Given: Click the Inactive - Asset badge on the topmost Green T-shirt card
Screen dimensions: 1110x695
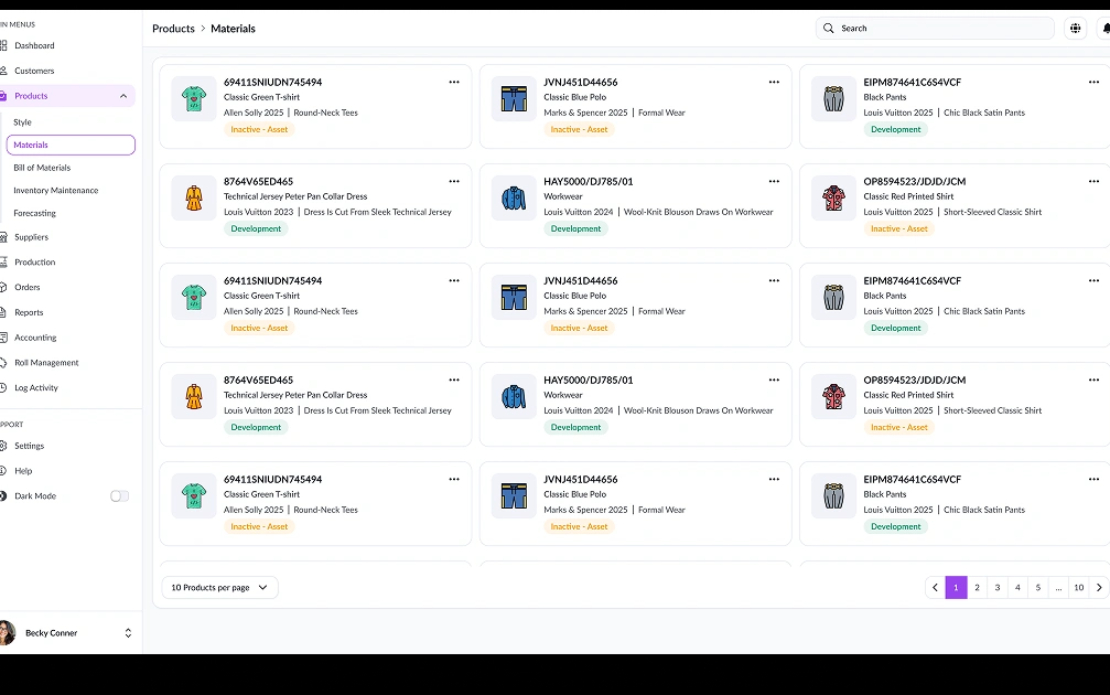Looking at the screenshot, I should (259, 130).
